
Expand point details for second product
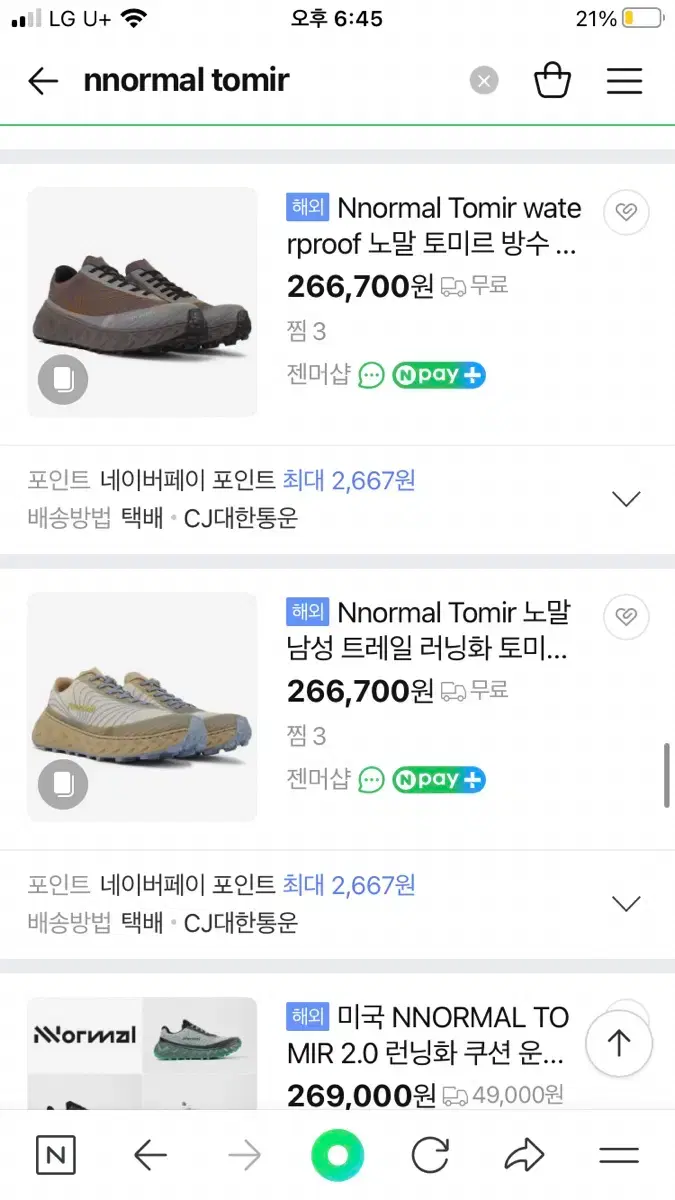point(626,903)
